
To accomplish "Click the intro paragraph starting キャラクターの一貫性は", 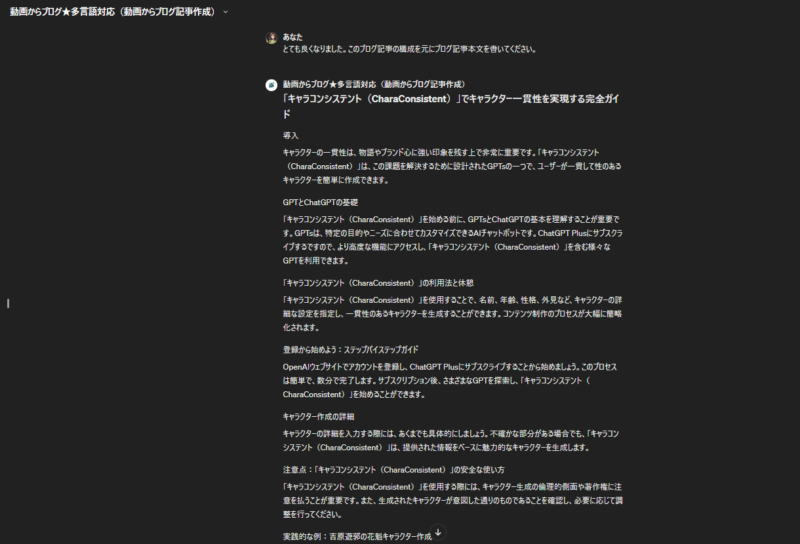I will 452,166.
